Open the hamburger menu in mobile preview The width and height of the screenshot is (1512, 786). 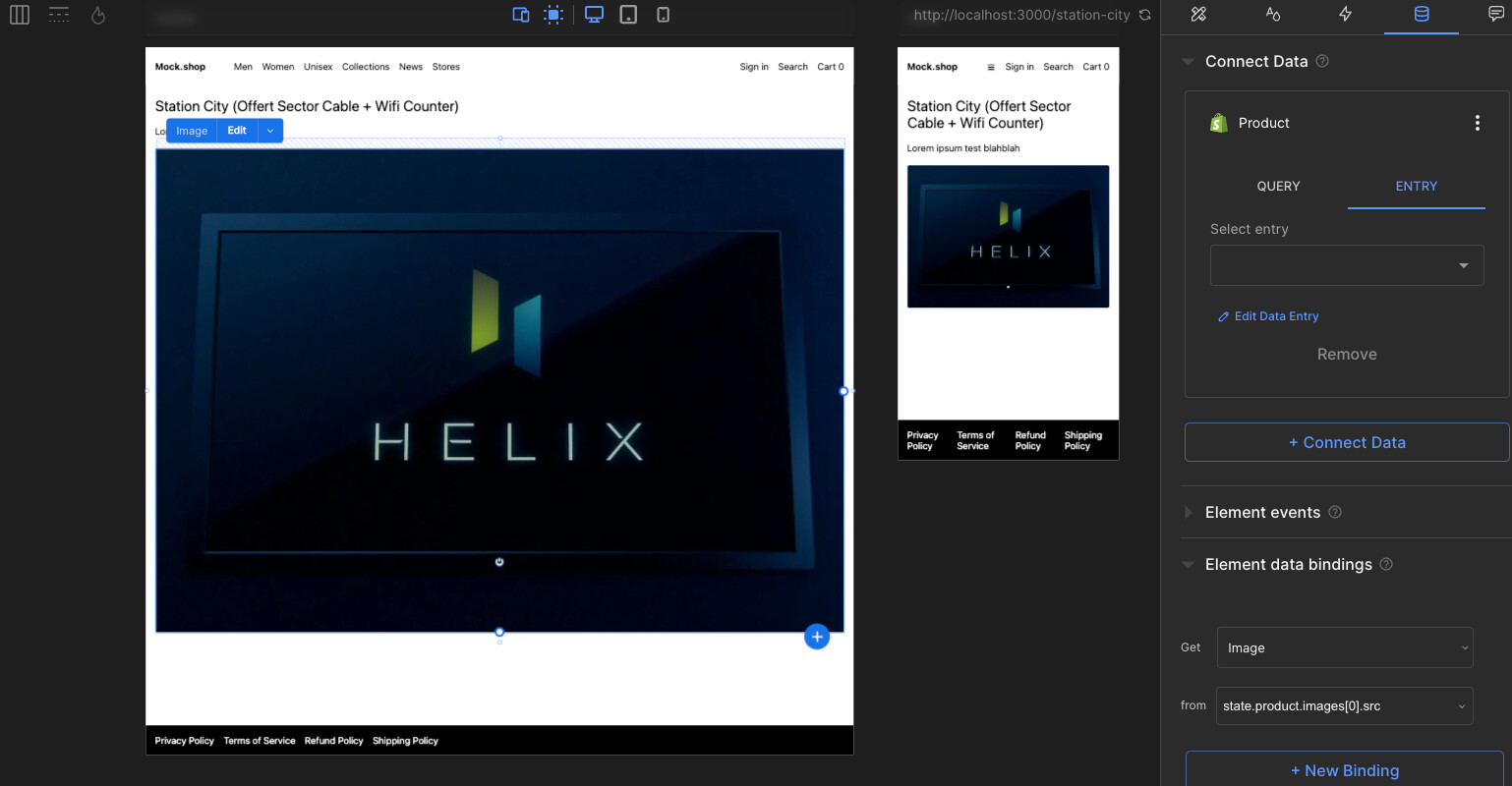[x=991, y=67]
